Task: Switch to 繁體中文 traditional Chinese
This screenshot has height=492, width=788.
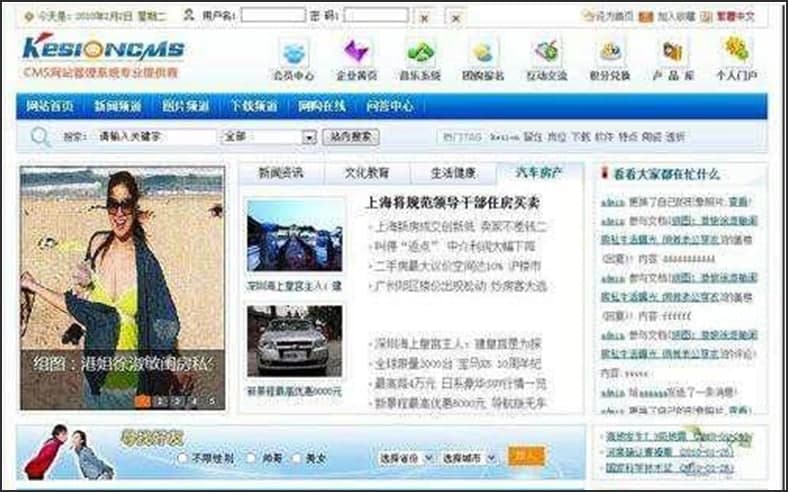Action: coord(735,17)
